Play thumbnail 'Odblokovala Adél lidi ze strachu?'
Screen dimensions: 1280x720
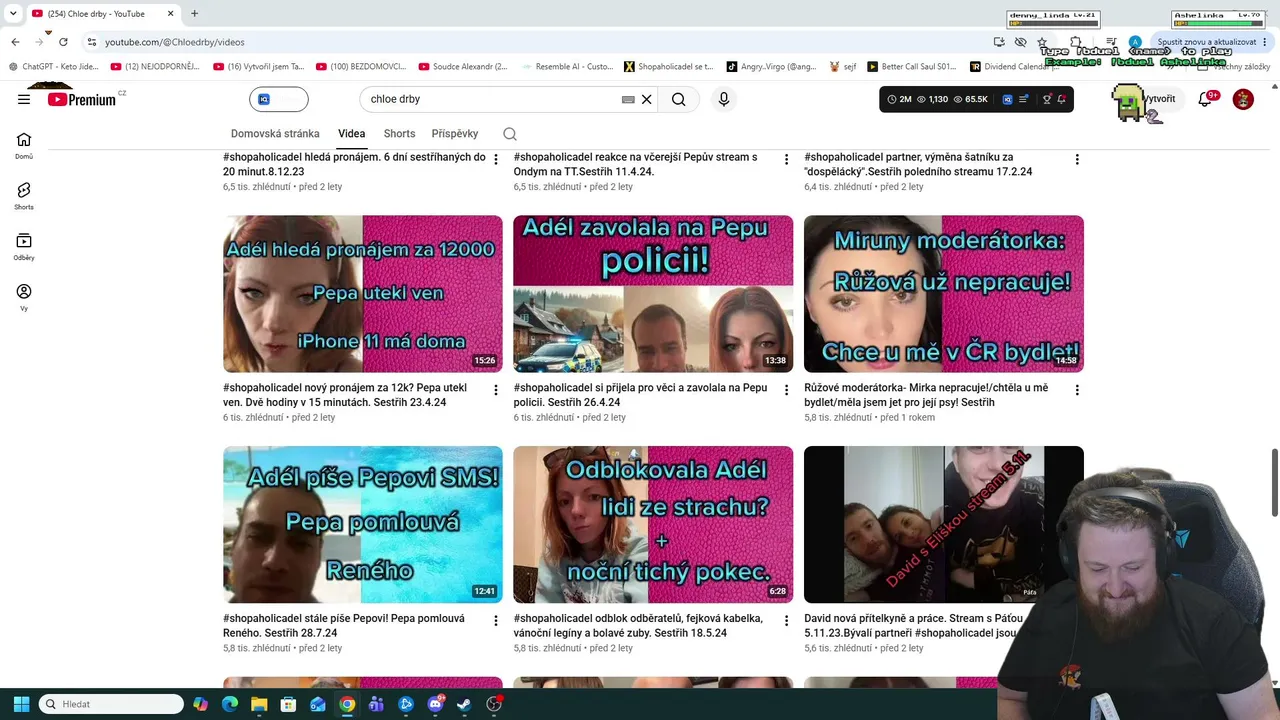pyautogui.click(x=653, y=525)
